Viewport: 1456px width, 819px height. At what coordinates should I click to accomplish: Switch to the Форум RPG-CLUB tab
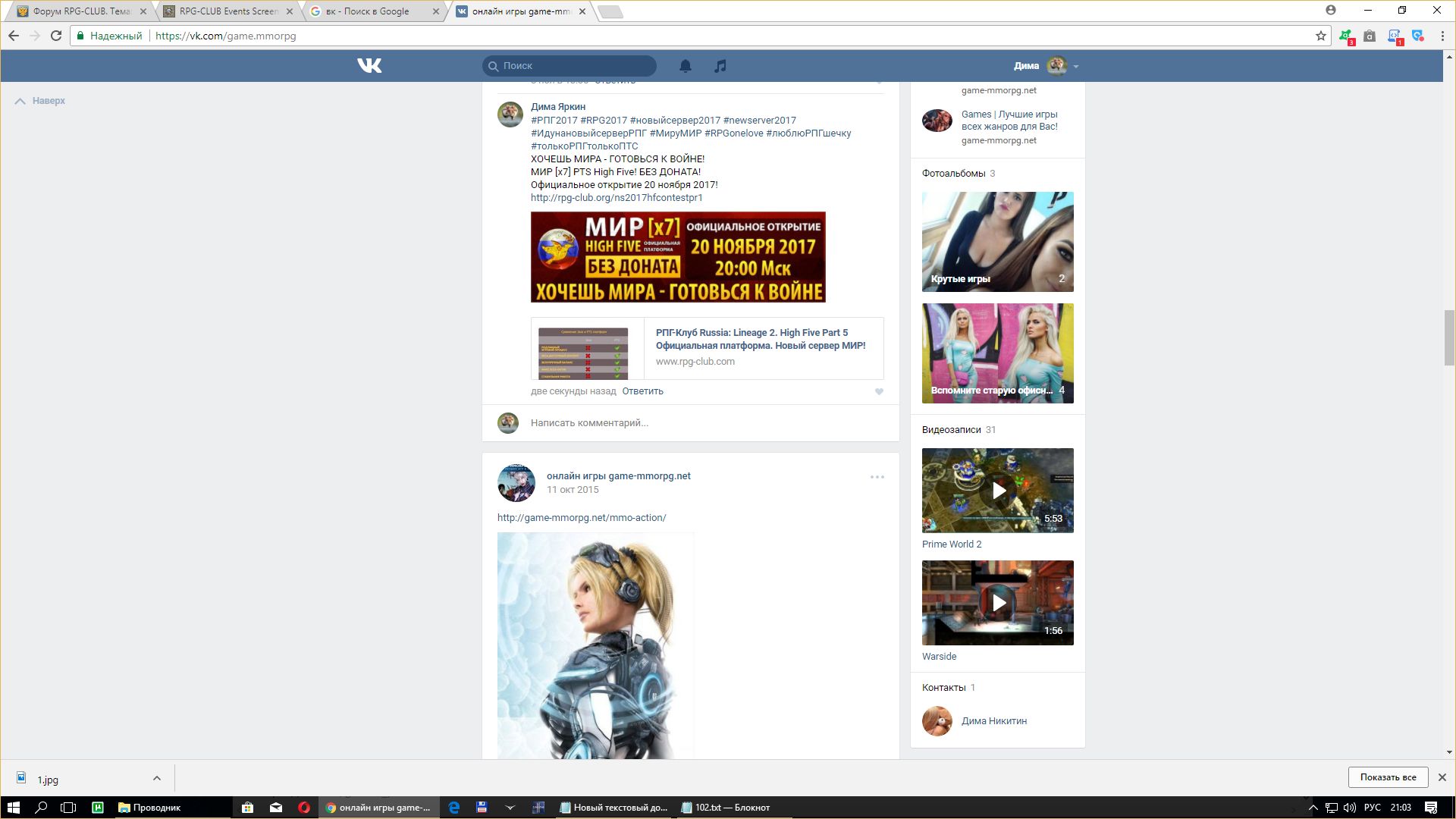click(x=76, y=11)
